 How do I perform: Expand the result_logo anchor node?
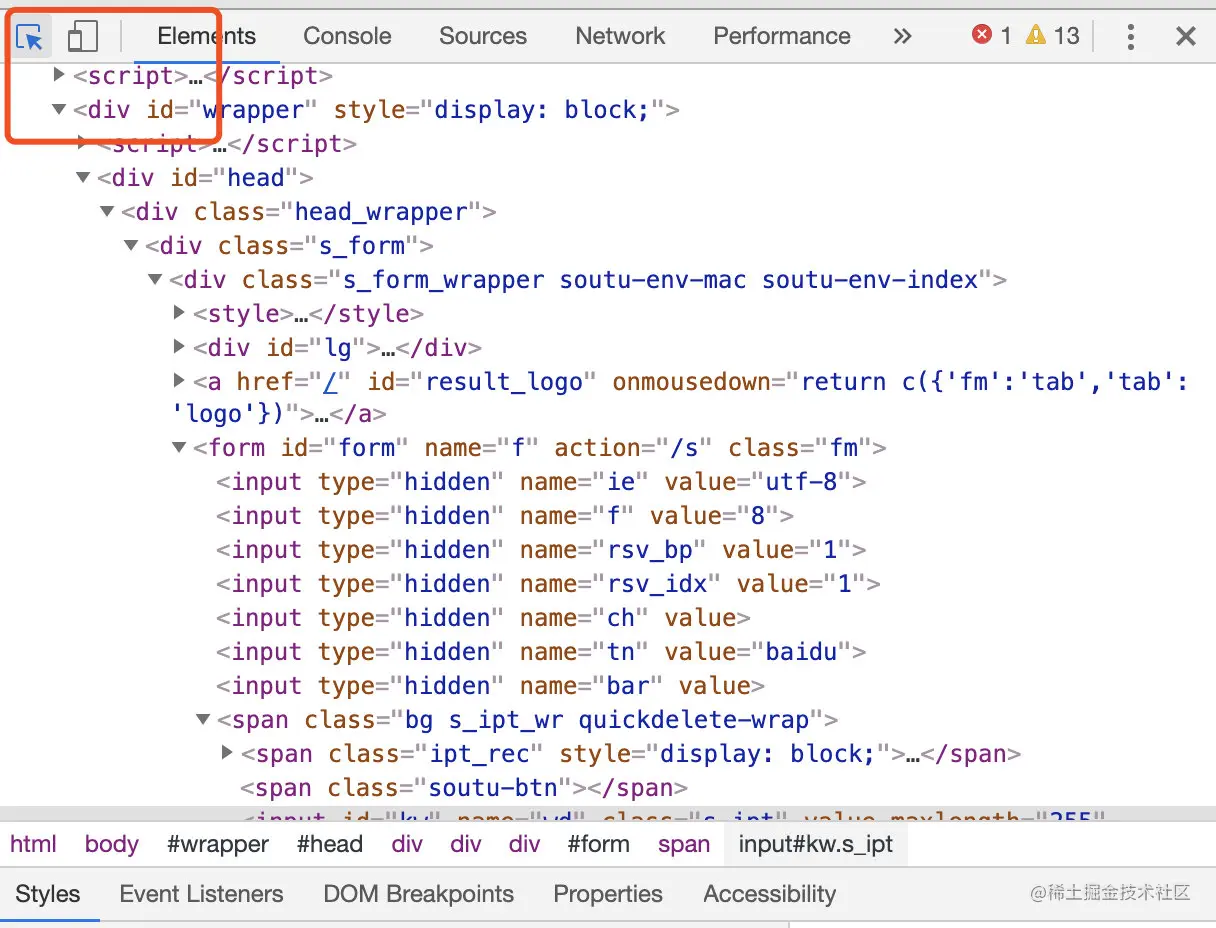click(x=179, y=381)
